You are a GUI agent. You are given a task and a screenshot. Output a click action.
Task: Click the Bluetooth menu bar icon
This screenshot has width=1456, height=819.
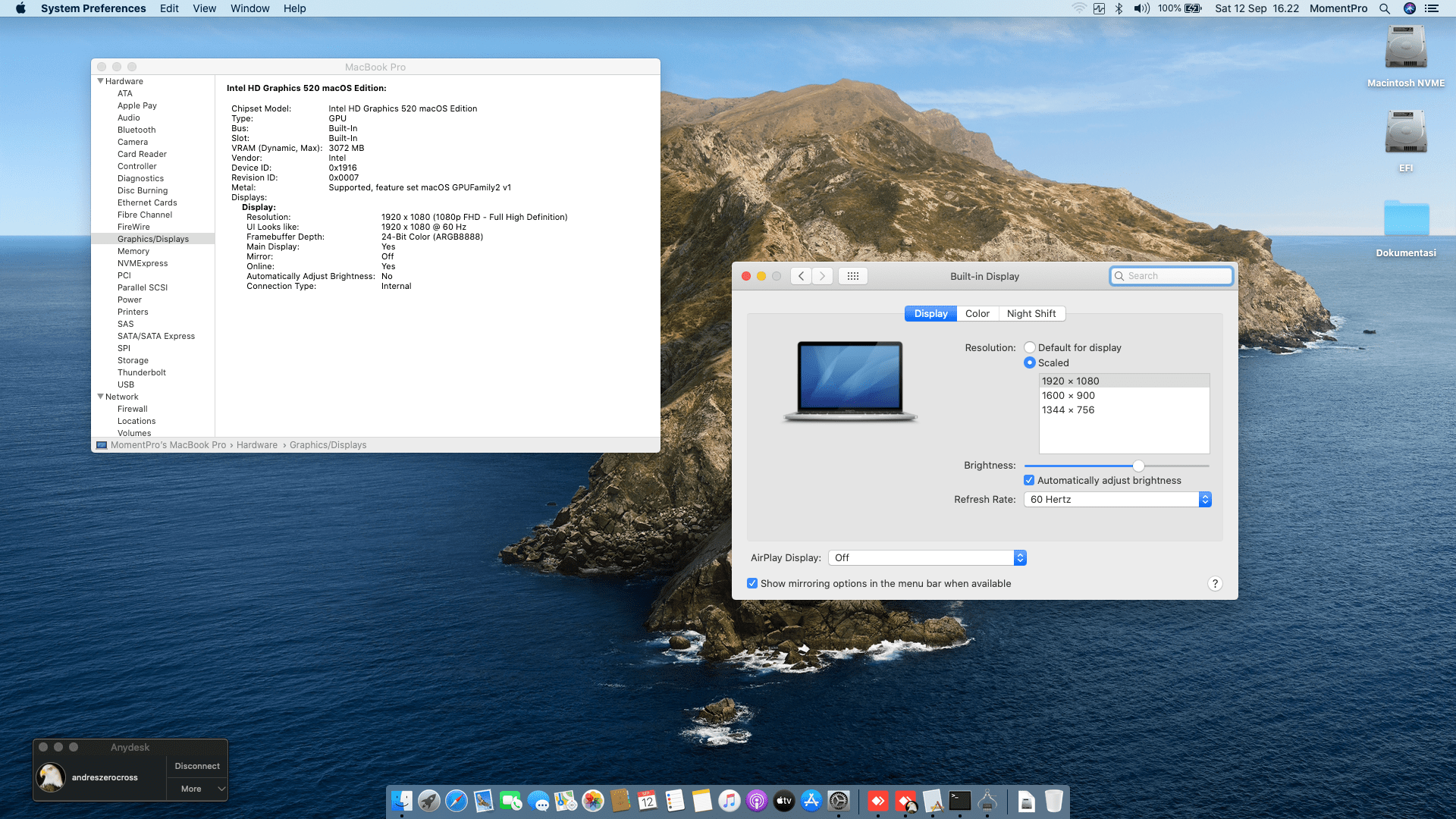(1119, 8)
